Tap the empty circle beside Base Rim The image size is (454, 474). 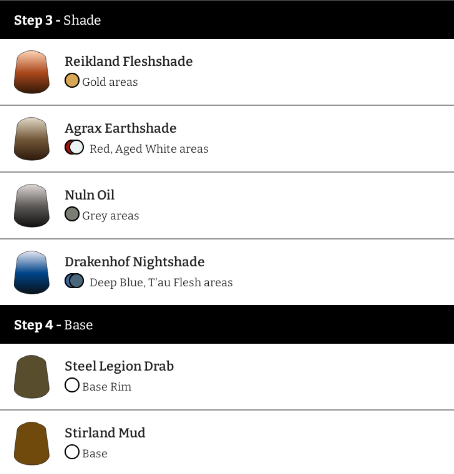(x=72, y=385)
